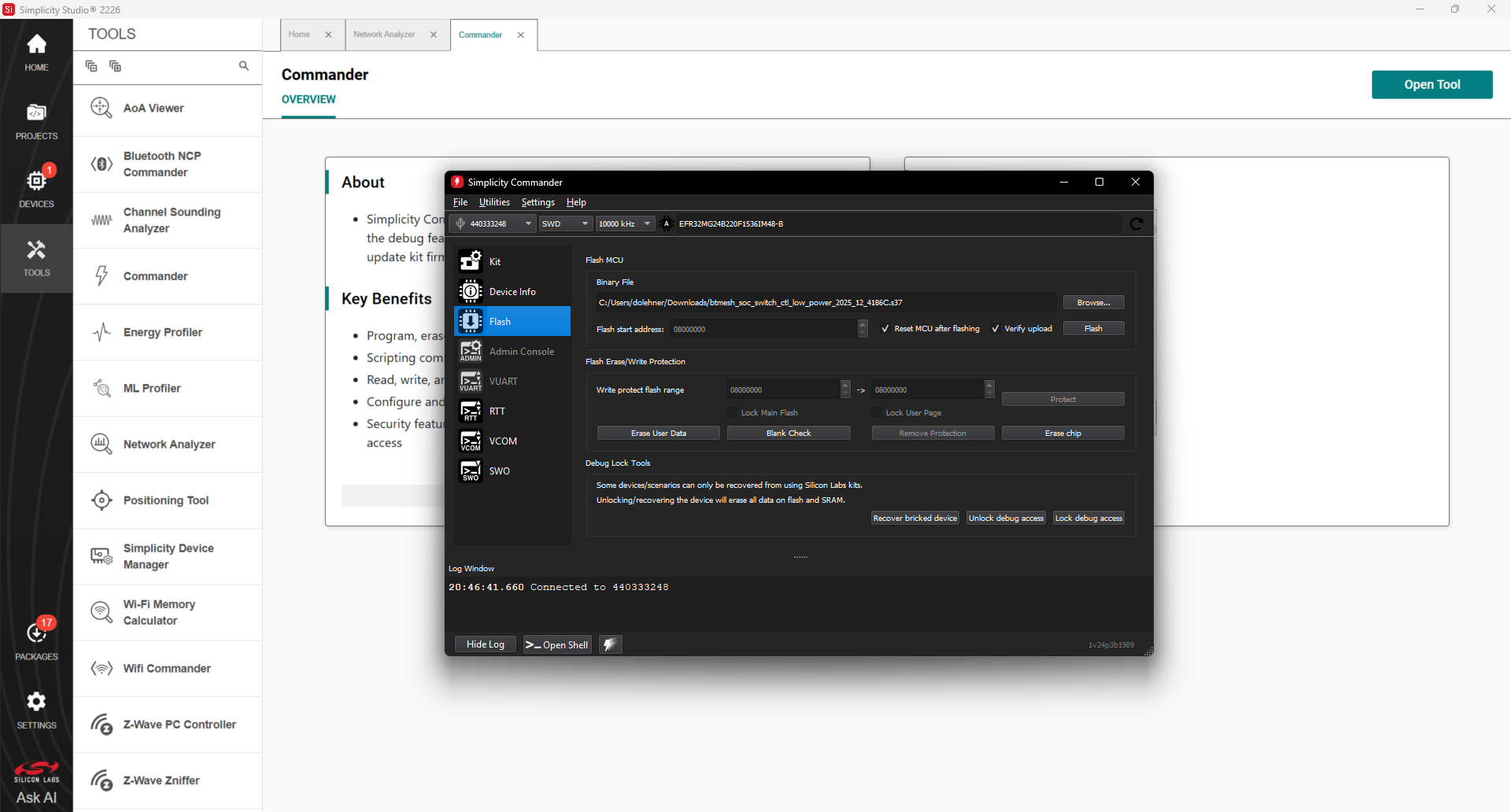Open the Z-Wave Zniffer tool
This screenshot has width=1511, height=812.
tap(168, 781)
